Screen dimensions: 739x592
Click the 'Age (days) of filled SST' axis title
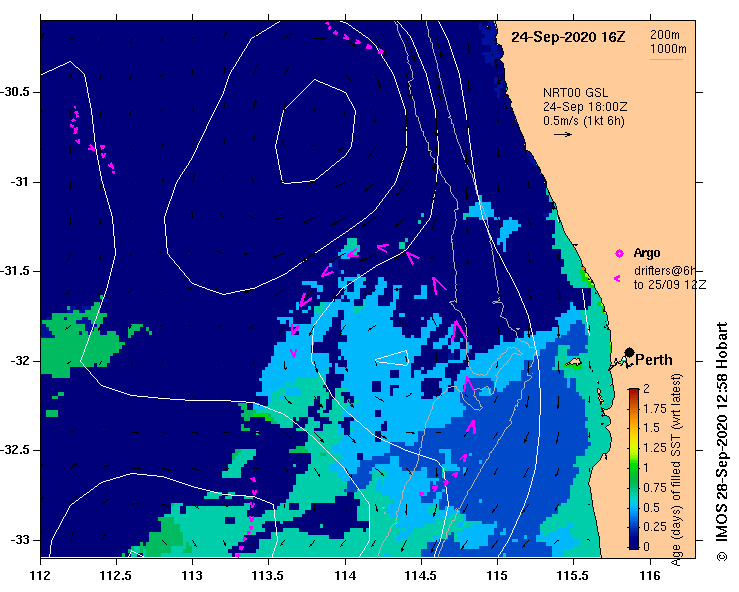click(676, 470)
